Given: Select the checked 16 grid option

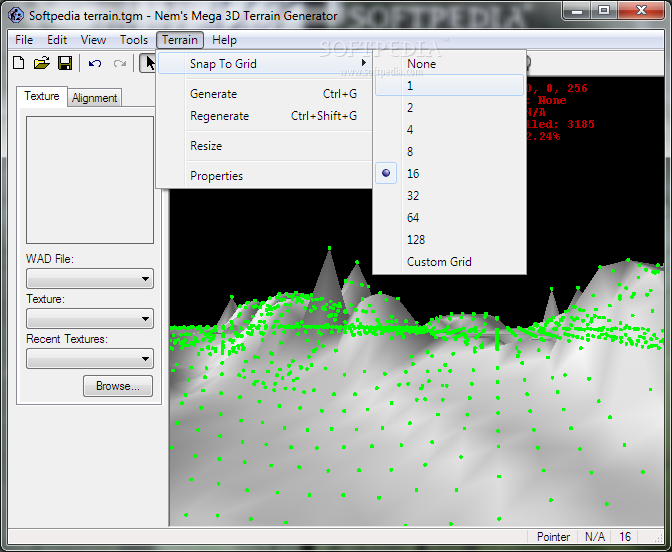Looking at the screenshot, I should (x=449, y=173).
